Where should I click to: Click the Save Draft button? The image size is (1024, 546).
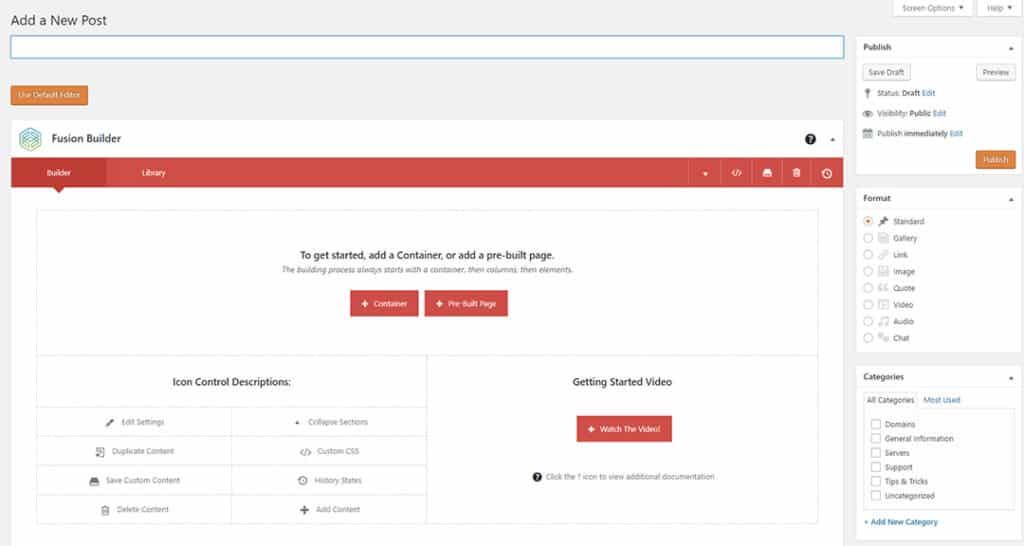pyautogui.click(x=886, y=72)
